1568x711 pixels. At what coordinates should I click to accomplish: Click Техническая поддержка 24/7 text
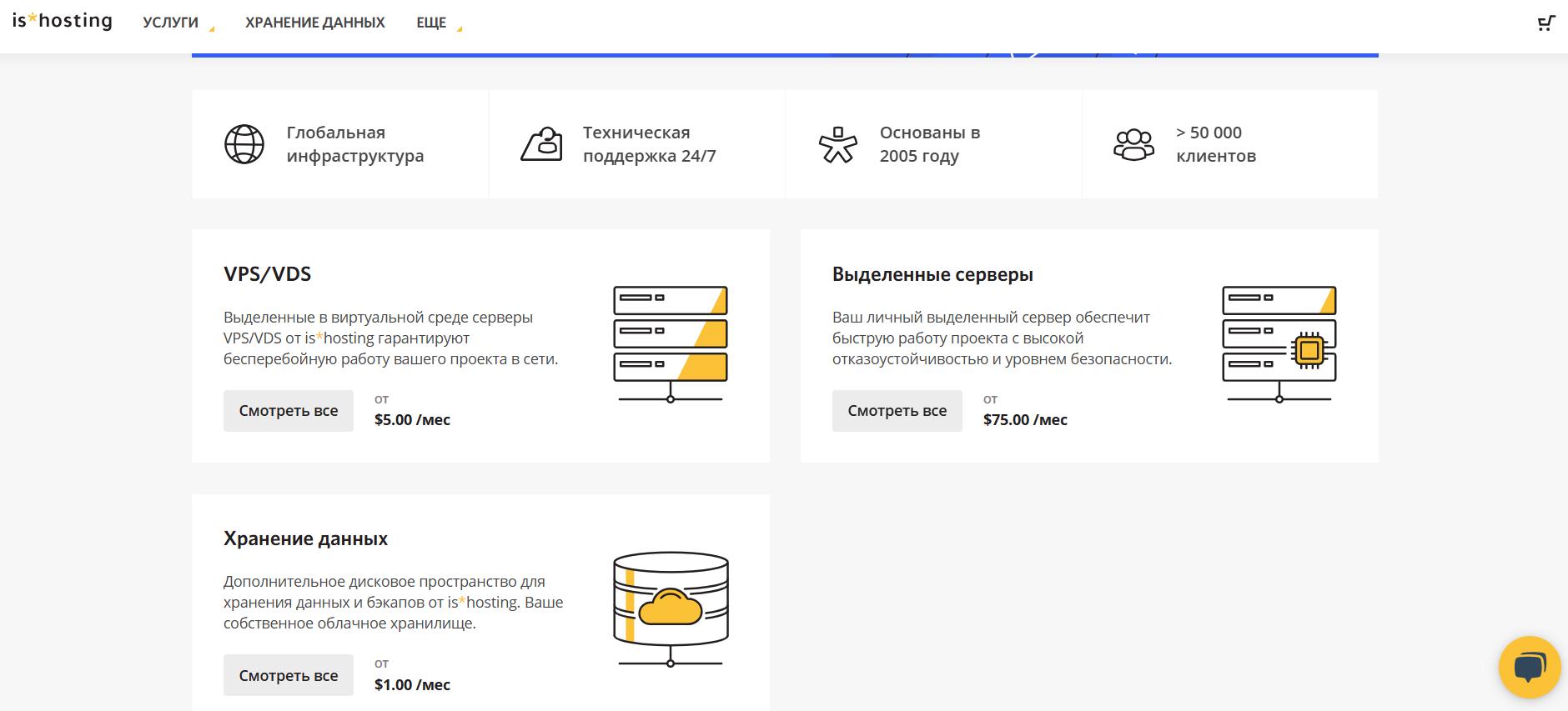(650, 144)
